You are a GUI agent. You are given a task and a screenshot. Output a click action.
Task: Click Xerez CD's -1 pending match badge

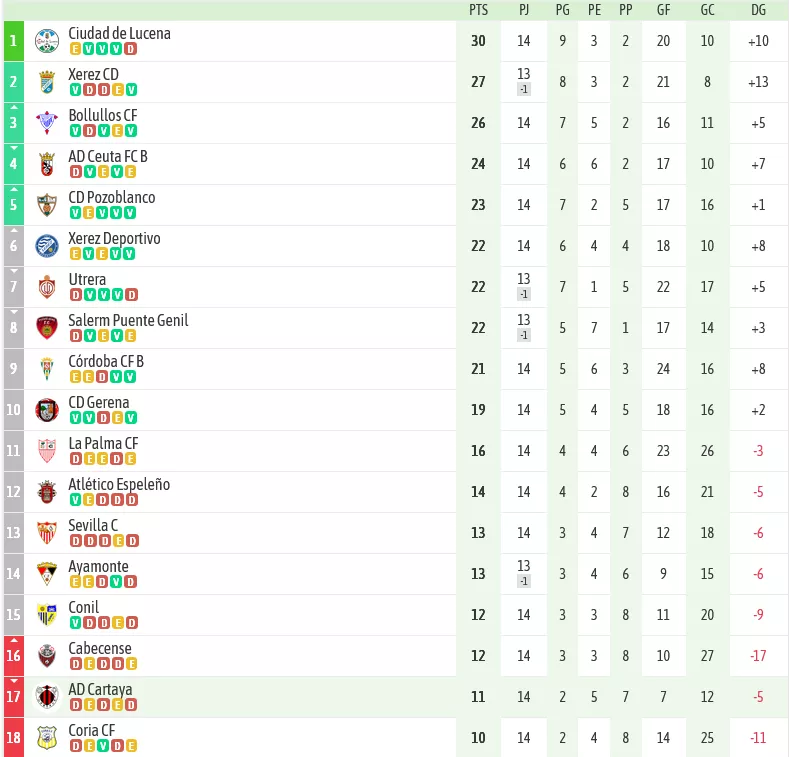(x=524, y=90)
